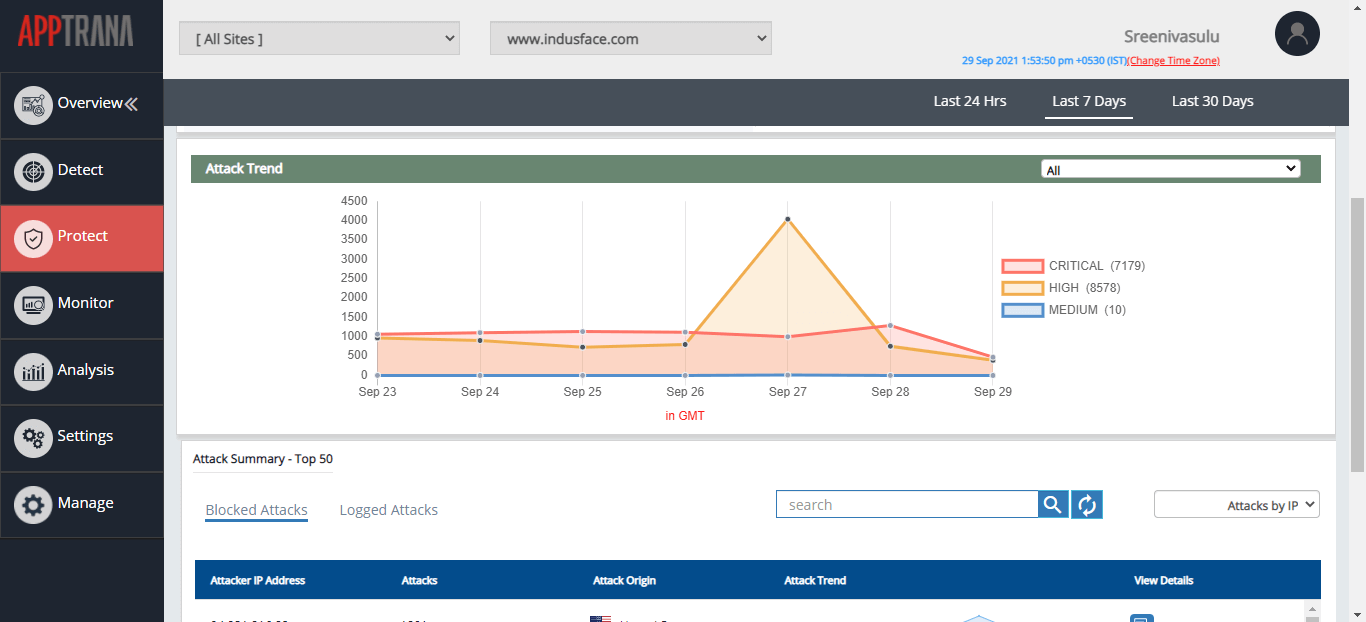Refresh the attack summary list
This screenshot has width=1366, height=622.
tap(1087, 505)
